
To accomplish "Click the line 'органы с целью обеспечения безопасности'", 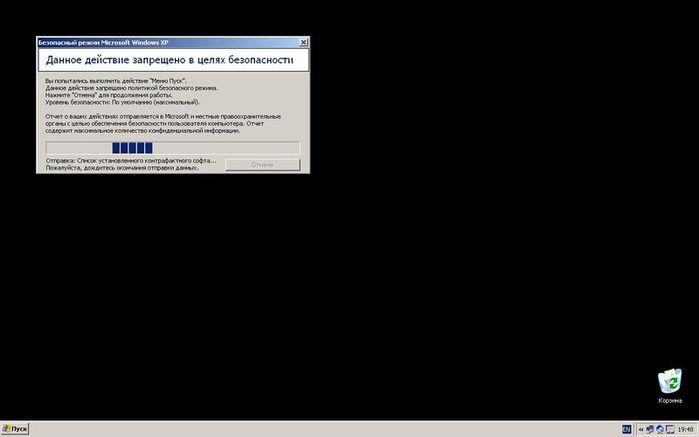I will pyautogui.click(x=155, y=124).
